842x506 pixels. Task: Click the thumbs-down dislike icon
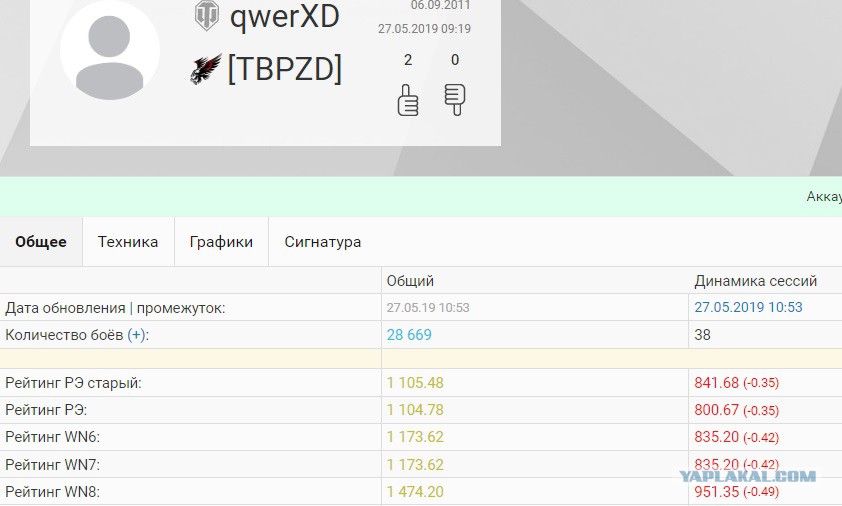(x=455, y=99)
